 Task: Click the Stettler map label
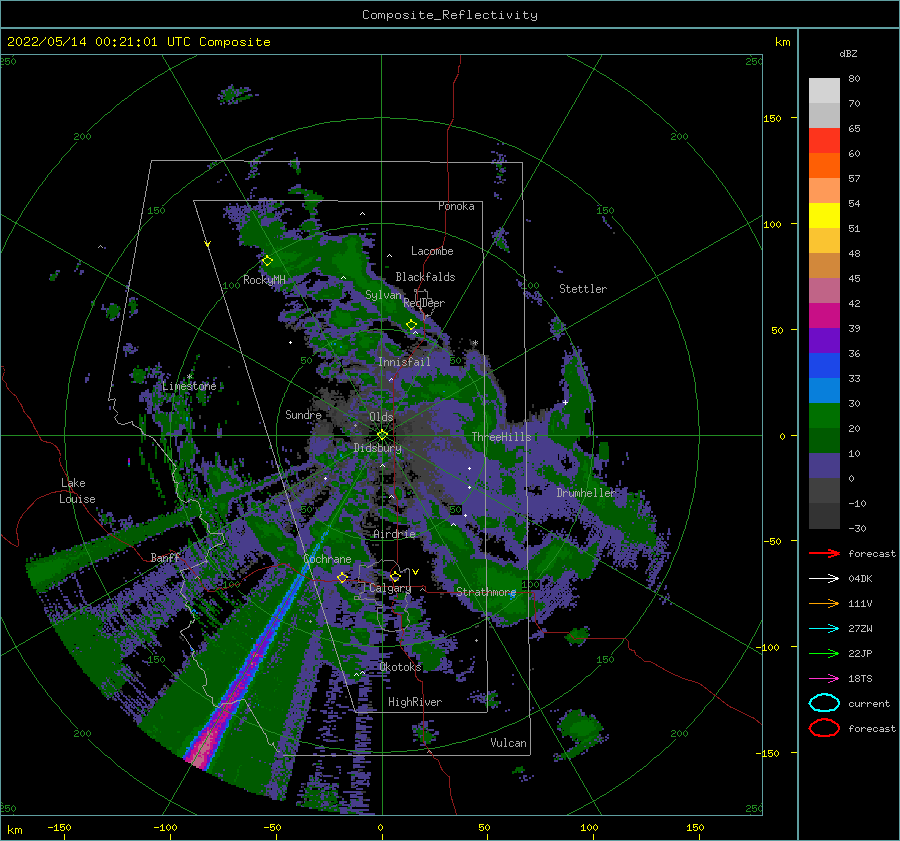point(583,289)
